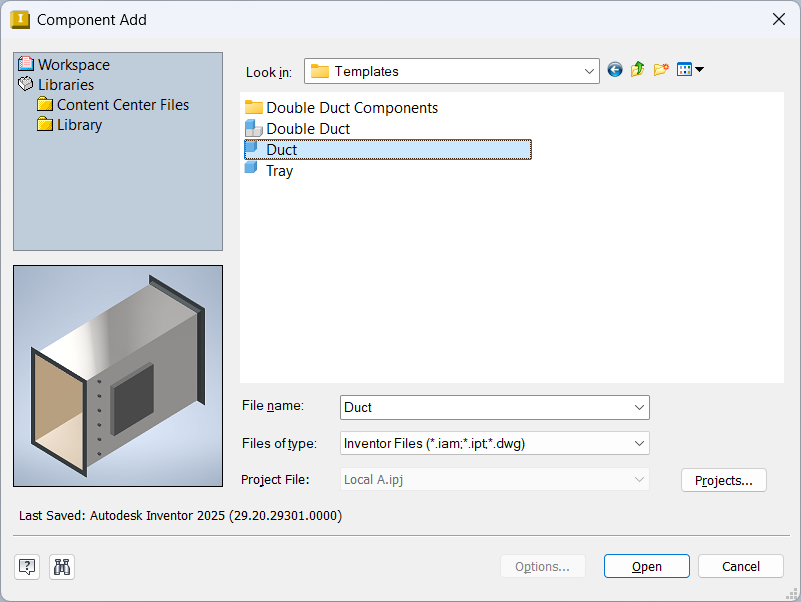Click the Go Back navigation icon

[614, 70]
